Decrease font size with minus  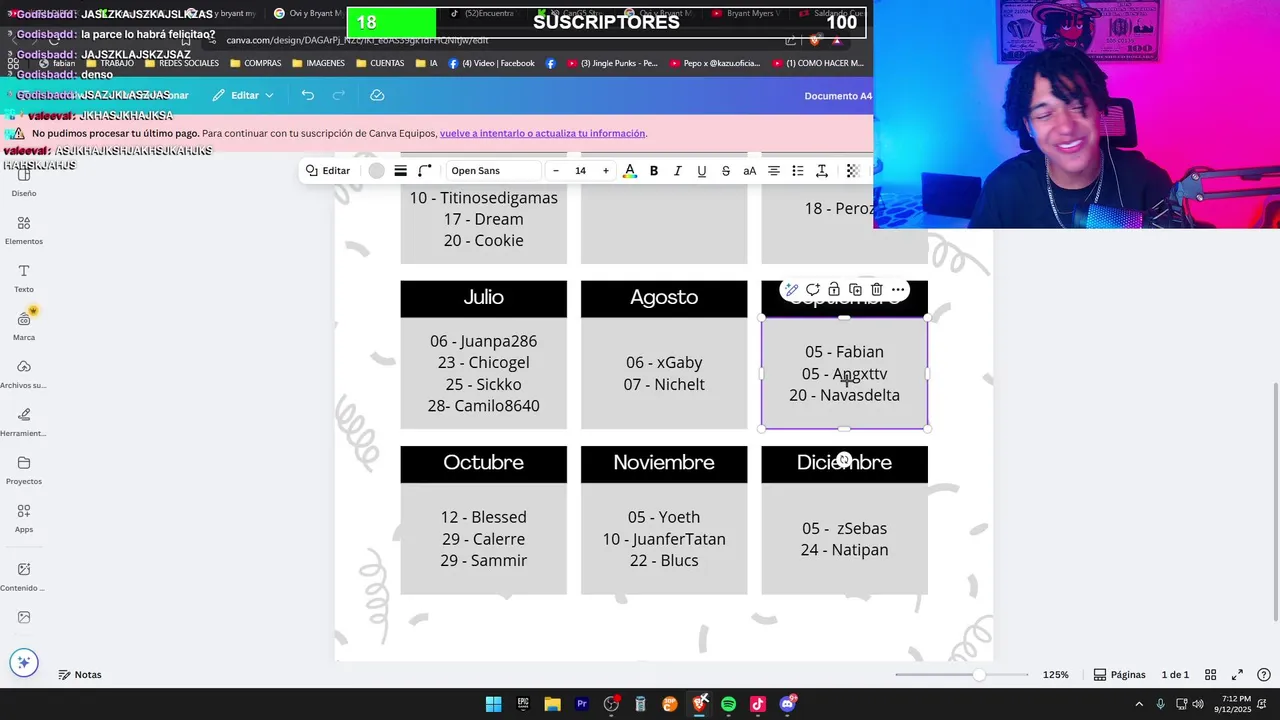[x=556, y=171]
